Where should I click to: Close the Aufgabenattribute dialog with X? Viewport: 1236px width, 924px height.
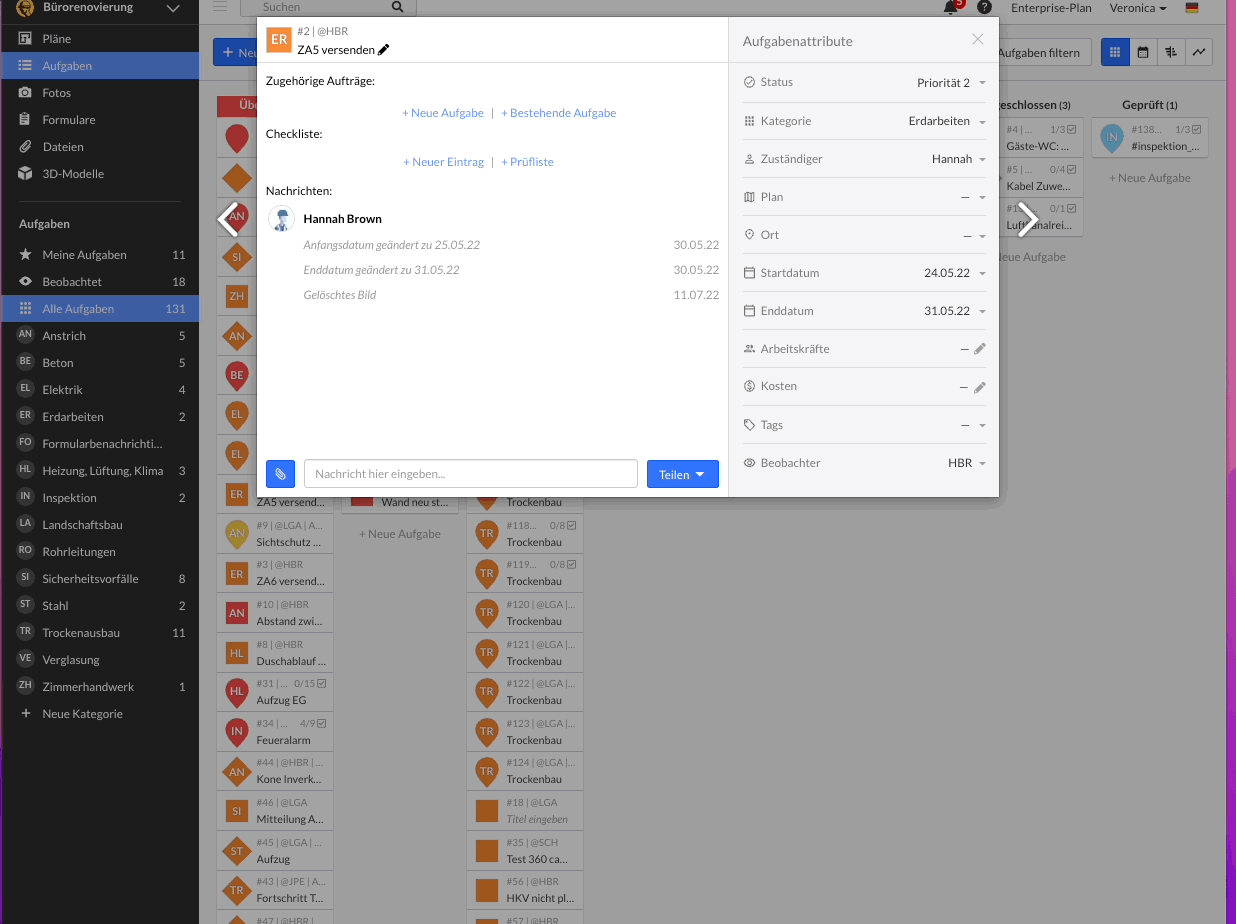click(x=978, y=39)
